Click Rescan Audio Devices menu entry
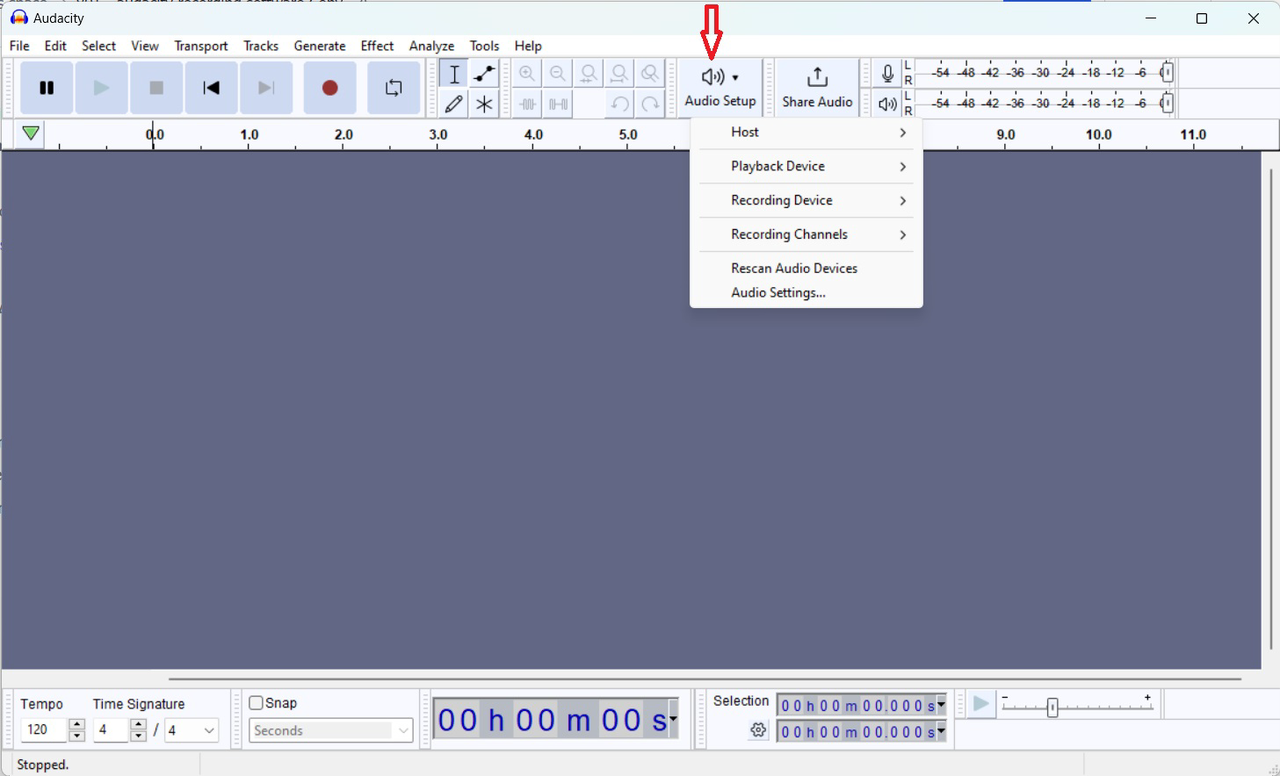 click(x=794, y=268)
